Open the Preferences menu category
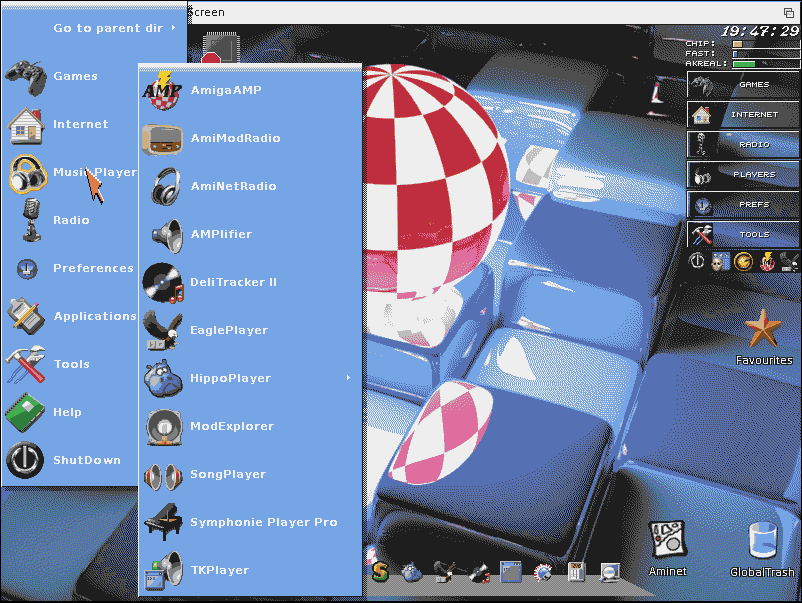This screenshot has height=603, width=802. (71, 269)
